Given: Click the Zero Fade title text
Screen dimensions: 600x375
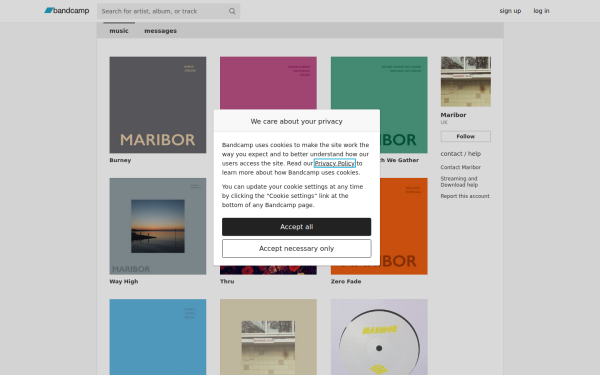Looking at the screenshot, I should [x=346, y=281].
